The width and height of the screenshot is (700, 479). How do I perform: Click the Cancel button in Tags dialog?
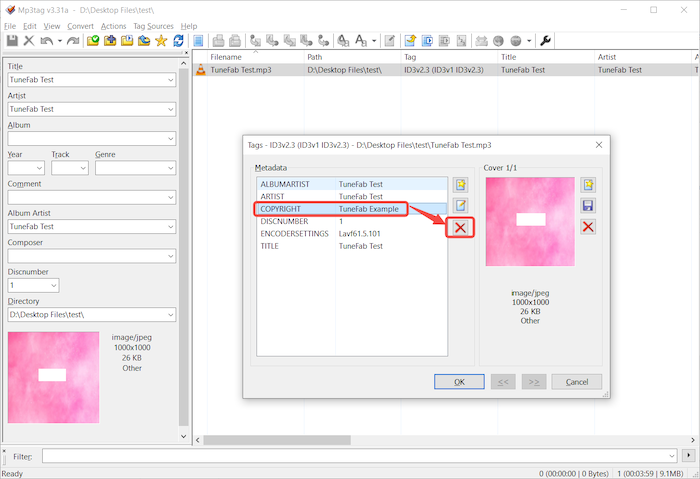[577, 382]
